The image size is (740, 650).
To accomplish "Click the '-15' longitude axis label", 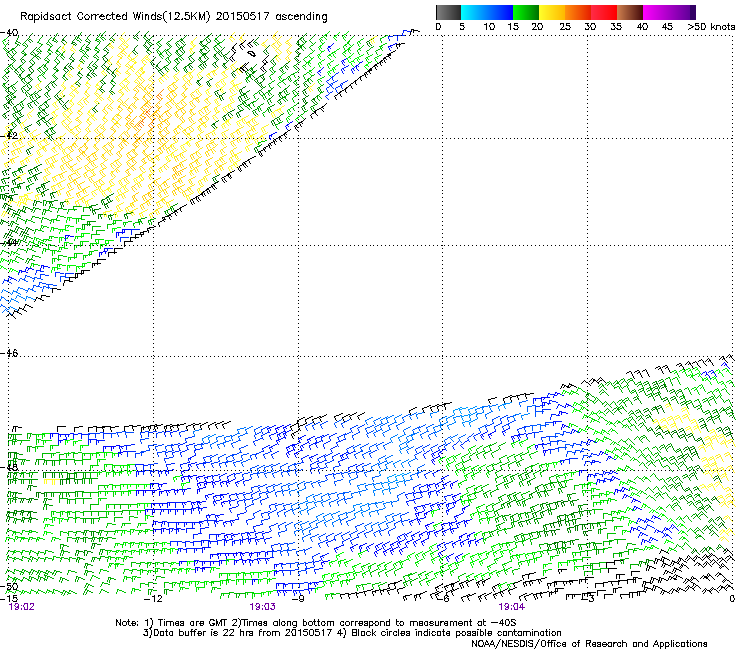I will (x=9, y=599).
